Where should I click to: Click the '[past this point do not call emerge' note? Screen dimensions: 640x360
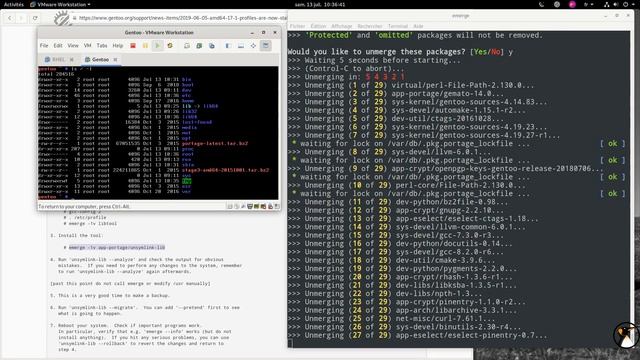click(131, 283)
